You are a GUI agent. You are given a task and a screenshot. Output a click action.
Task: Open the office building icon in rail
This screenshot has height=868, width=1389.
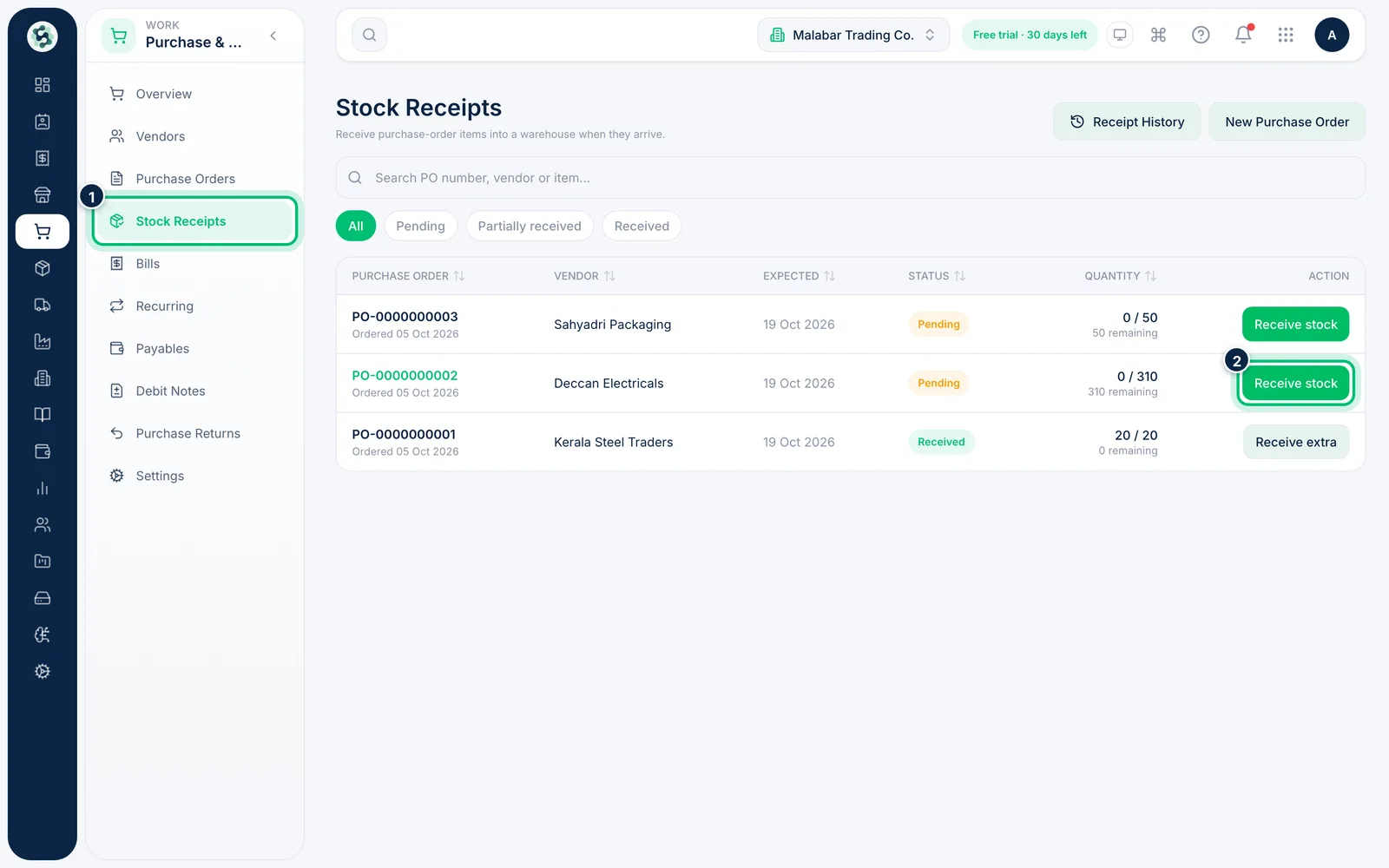coord(42,378)
